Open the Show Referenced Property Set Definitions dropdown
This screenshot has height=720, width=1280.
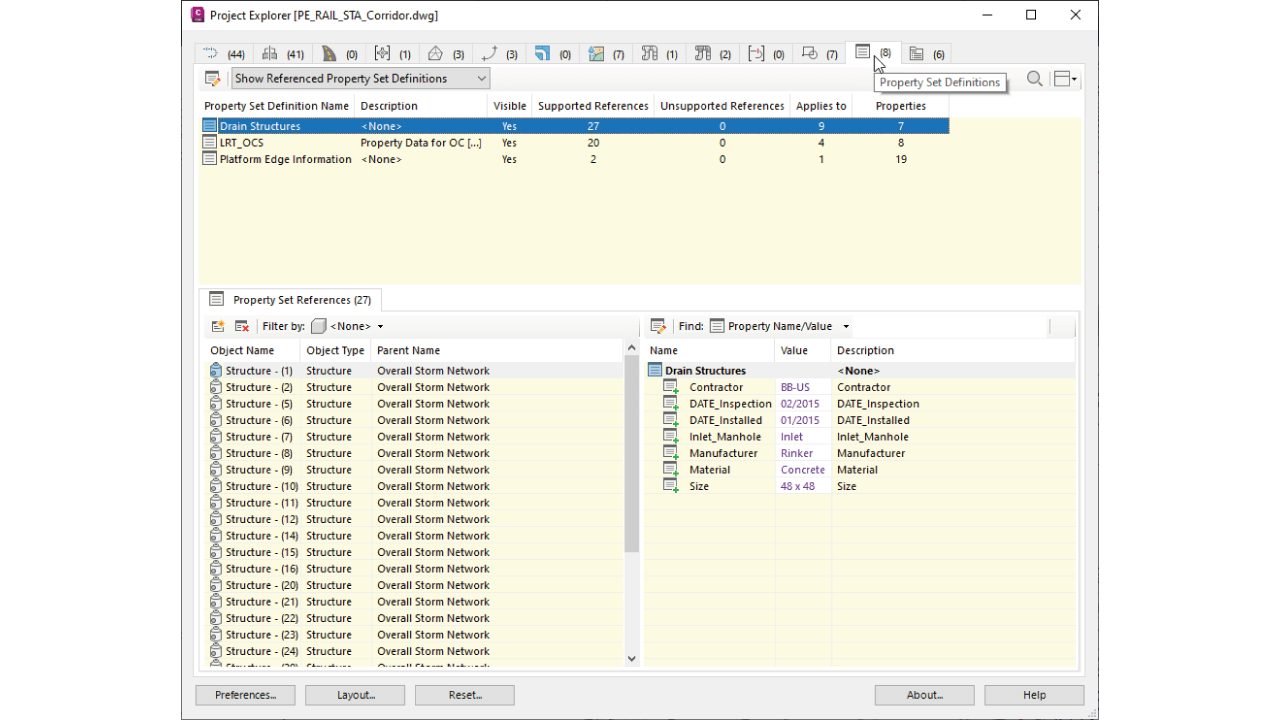360,78
